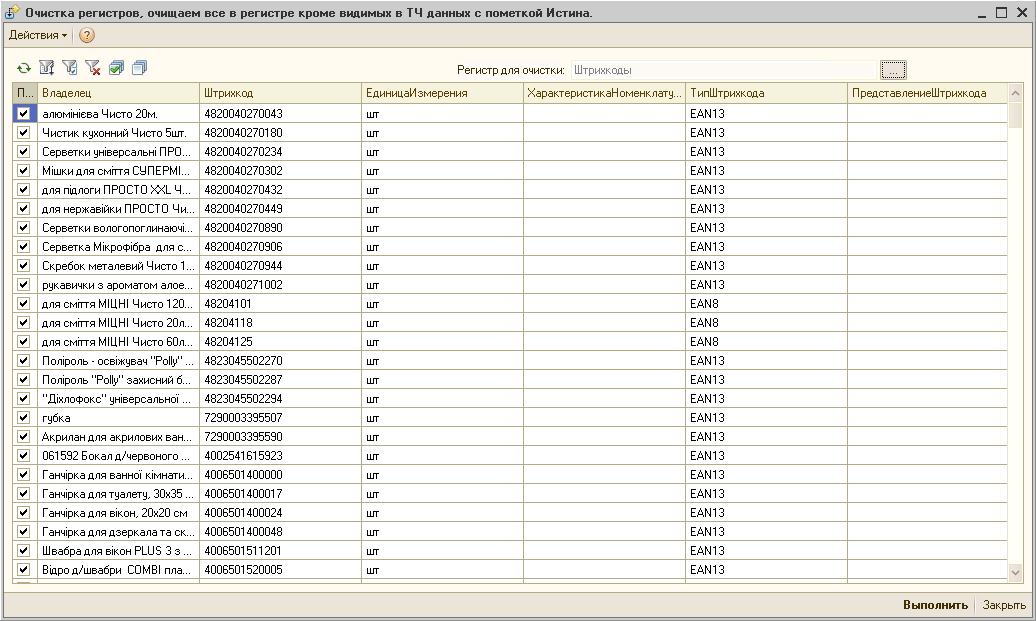
Task: Click the ellipsis button beside the Штрихкоды field
Action: [893, 70]
